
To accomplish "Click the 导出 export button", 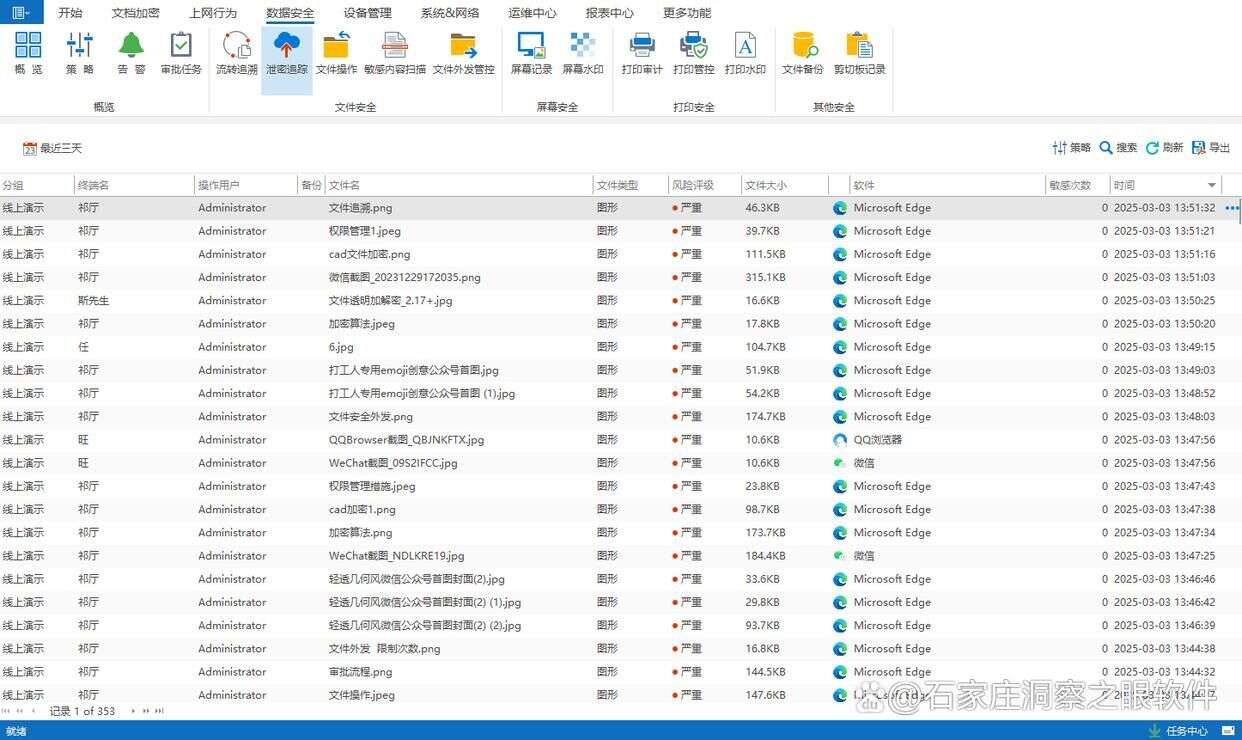I will coord(1210,148).
